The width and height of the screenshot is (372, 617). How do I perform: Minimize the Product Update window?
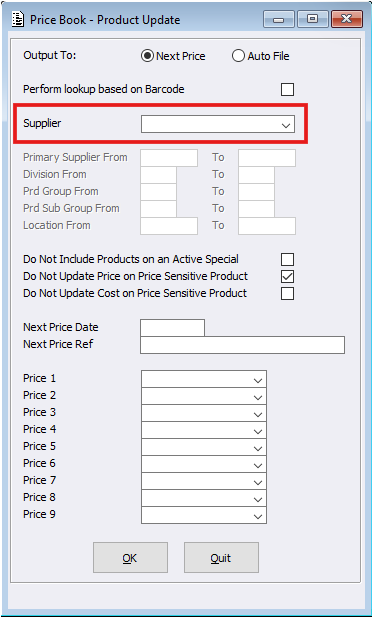(x=279, y=19)
